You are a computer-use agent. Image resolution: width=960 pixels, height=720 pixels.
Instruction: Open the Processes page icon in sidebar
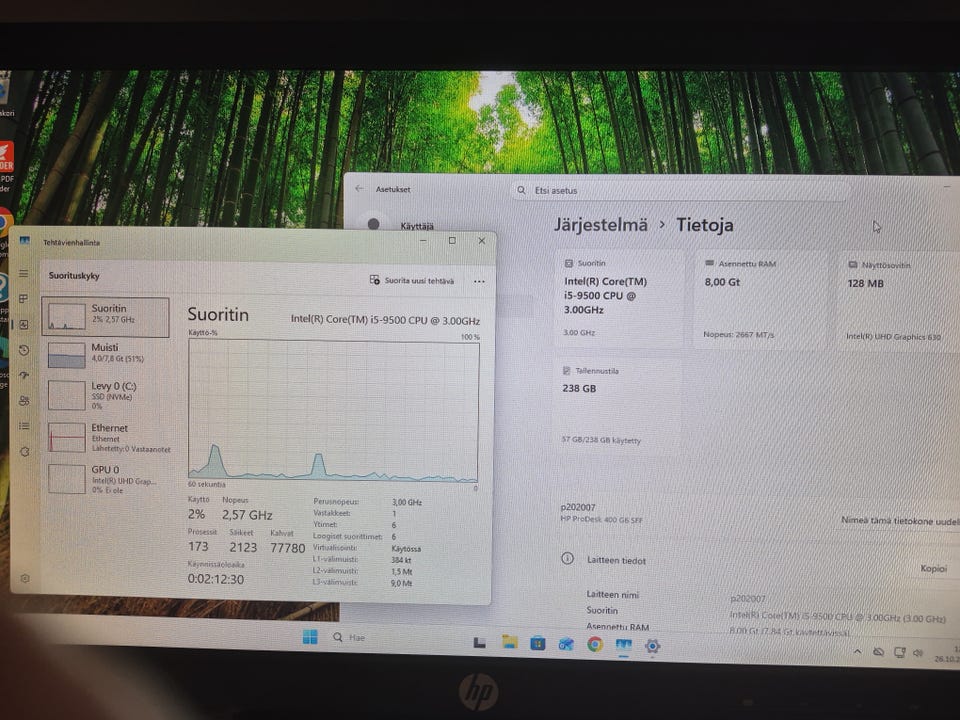(x=23, y=299)
